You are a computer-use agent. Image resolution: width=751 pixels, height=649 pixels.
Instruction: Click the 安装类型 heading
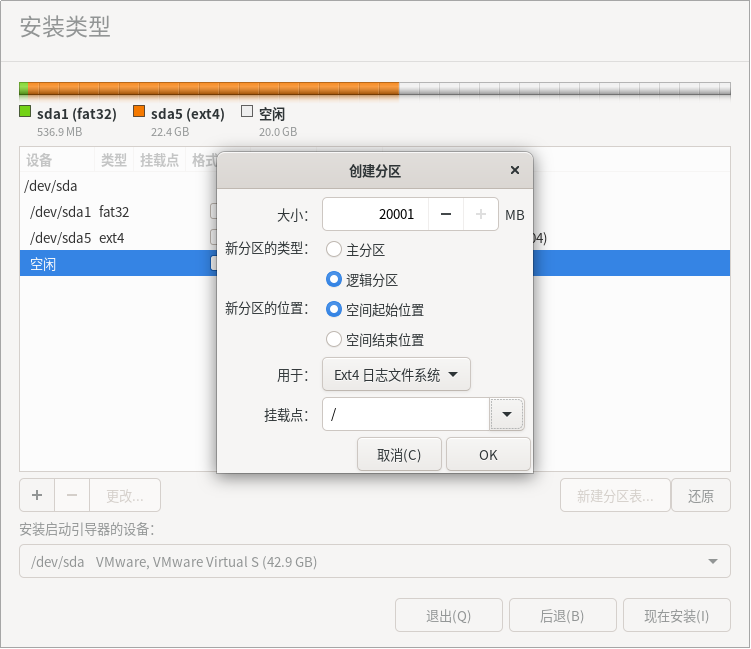pos(65,27)
